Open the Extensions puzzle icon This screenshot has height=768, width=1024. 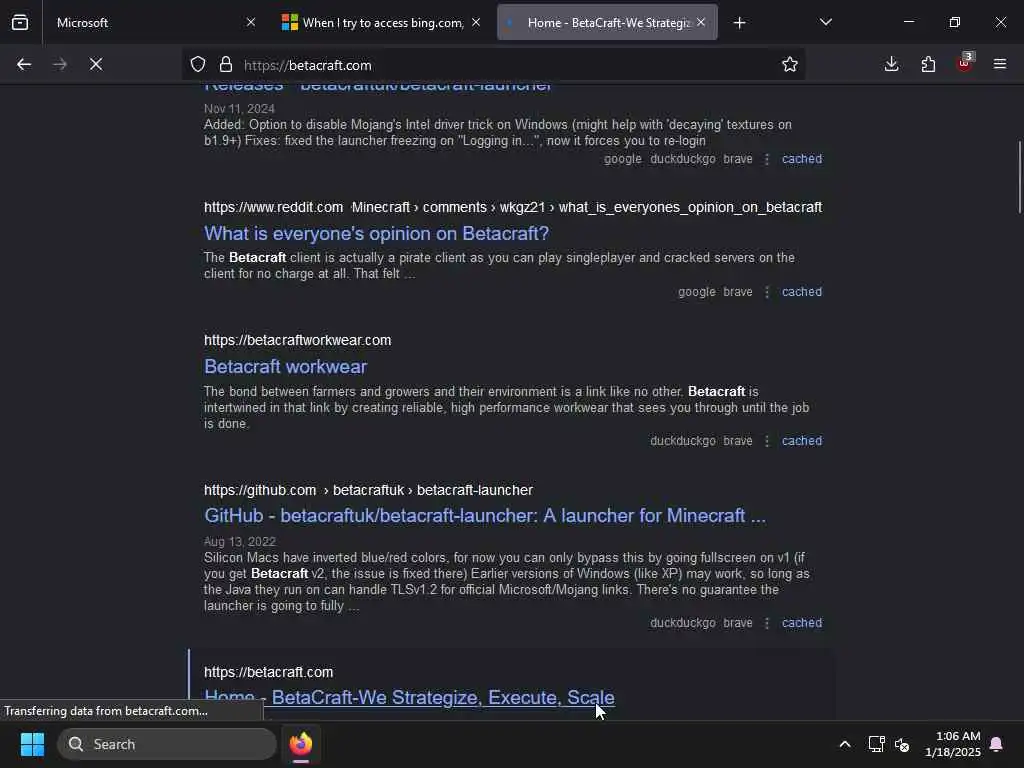(928, 64)
